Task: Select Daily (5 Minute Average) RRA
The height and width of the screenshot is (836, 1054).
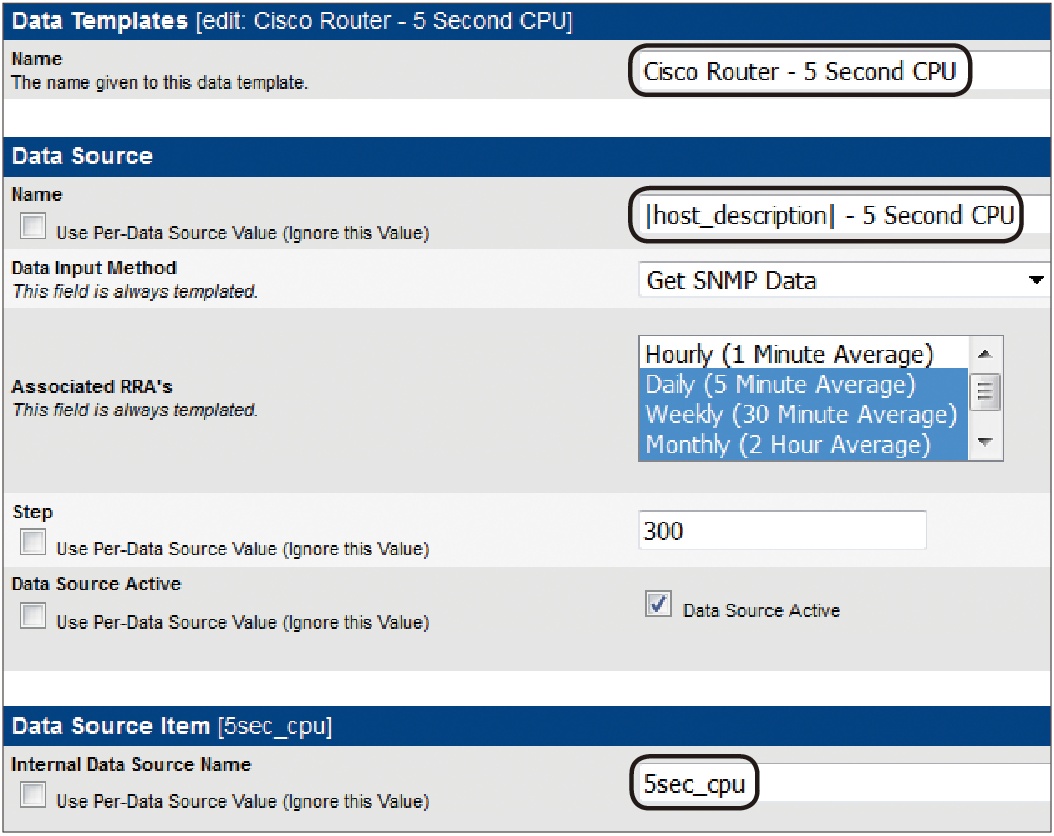Action: click(803, 384)
